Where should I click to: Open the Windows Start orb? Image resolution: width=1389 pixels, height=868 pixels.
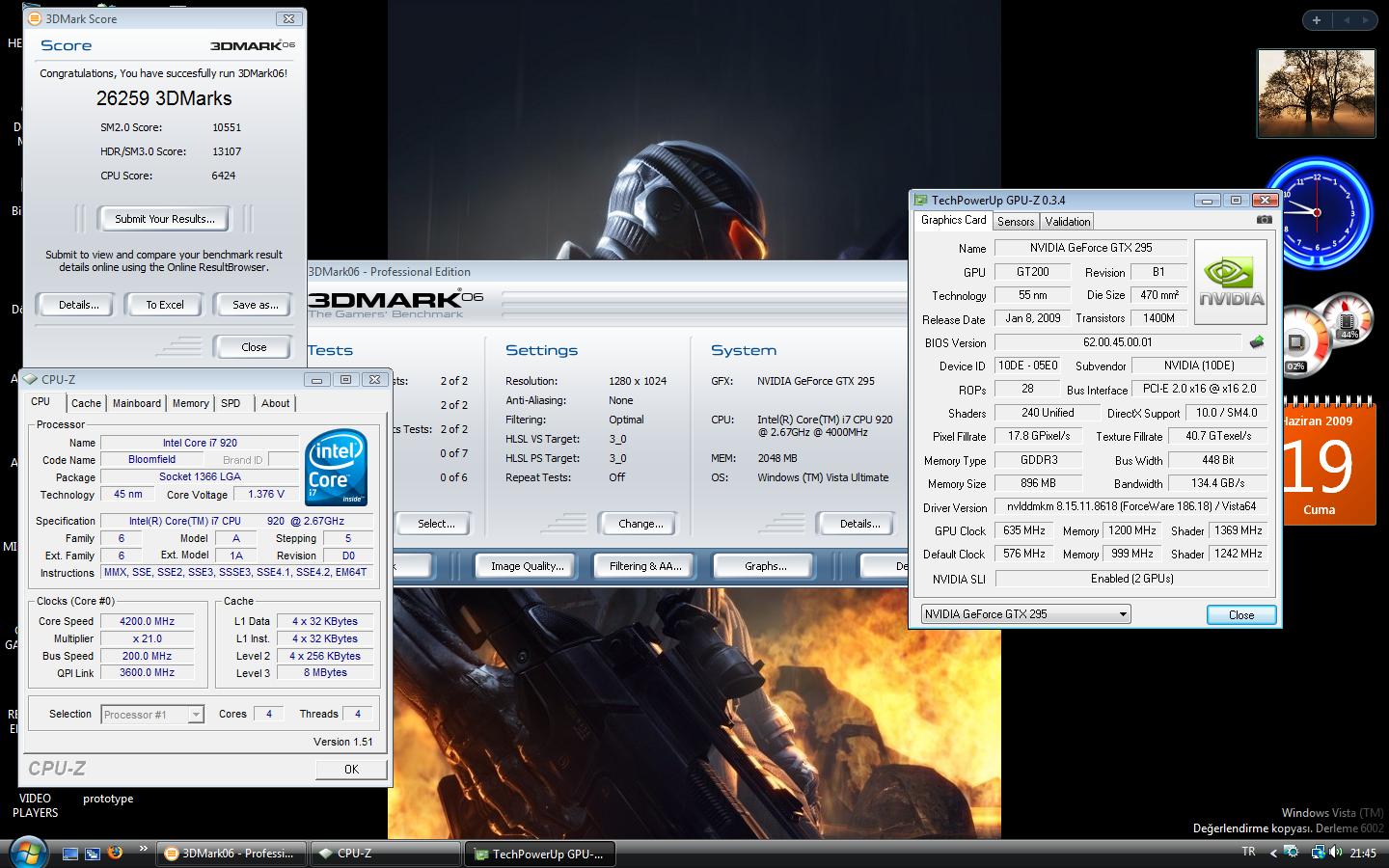pos(27,853)
